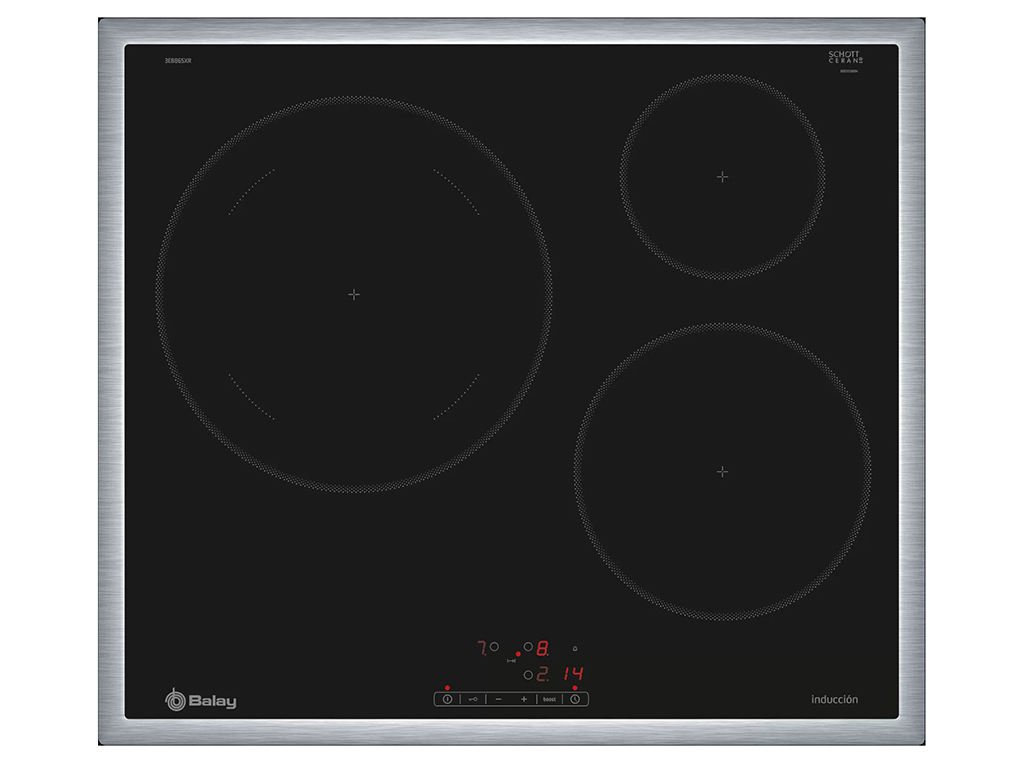Select the zone circle beside the 8 display
This screenshot has width=1024, height=768.
pos(528,647)
